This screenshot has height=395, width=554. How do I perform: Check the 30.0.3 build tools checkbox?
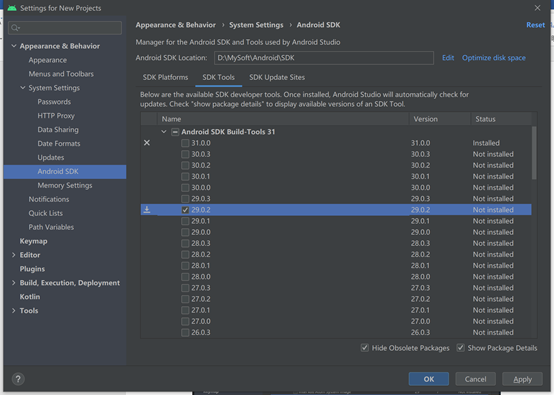tap(185, 154)
